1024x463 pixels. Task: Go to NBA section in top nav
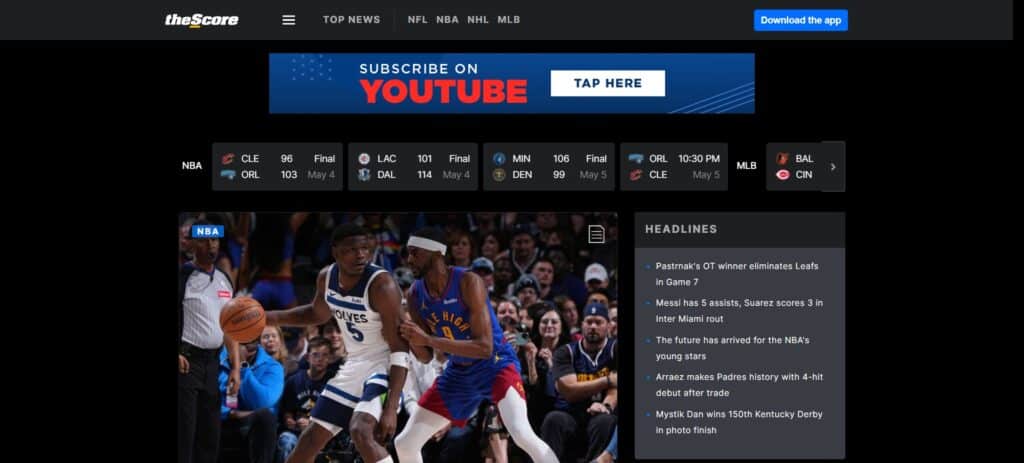[447, 20]
